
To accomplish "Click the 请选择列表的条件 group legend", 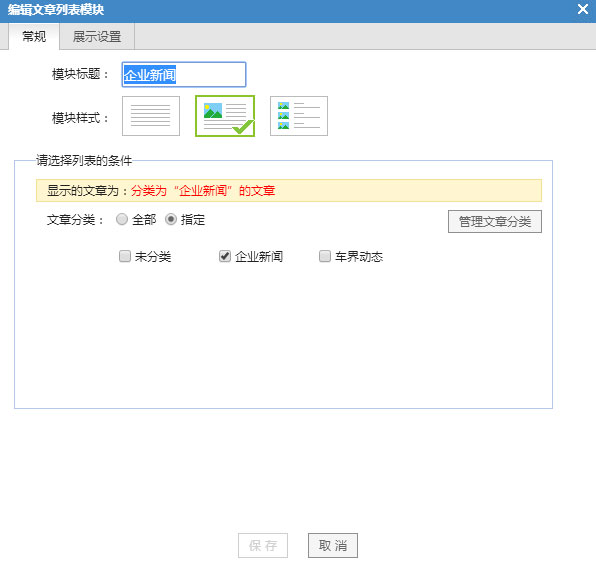I will (84, 161).
